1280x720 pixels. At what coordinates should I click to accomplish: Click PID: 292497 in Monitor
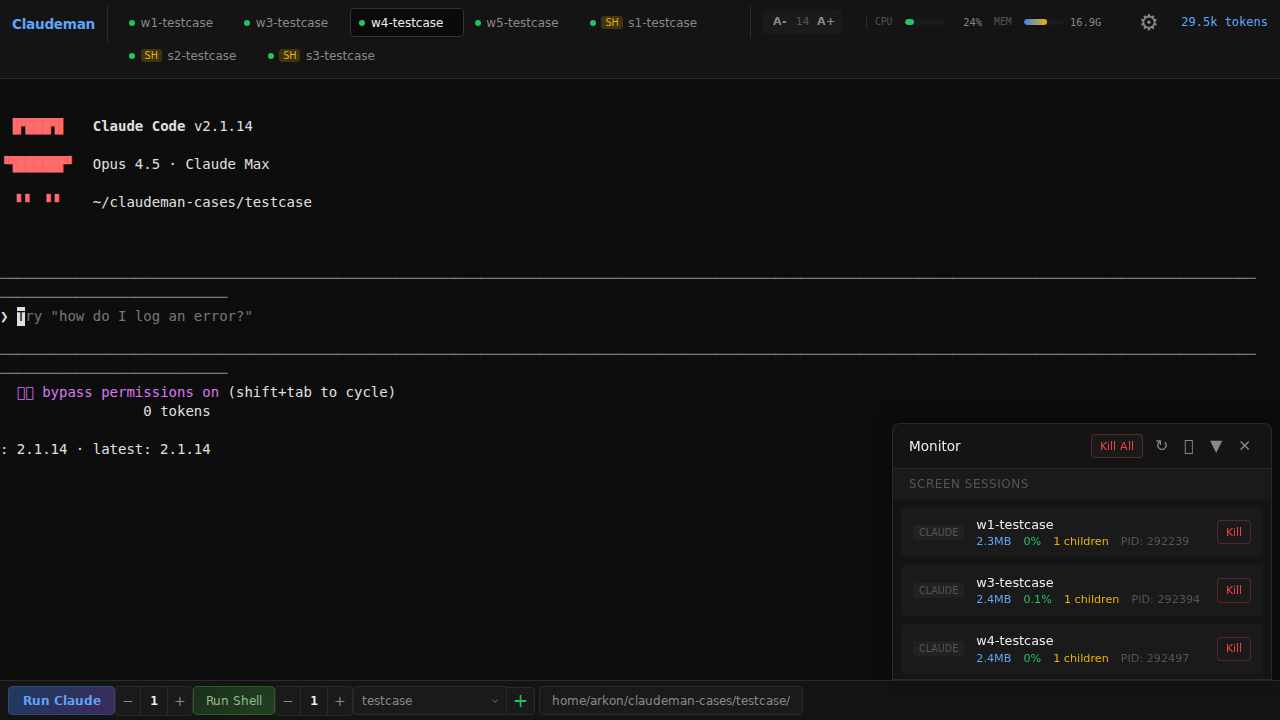click(x=1155, y=658)
